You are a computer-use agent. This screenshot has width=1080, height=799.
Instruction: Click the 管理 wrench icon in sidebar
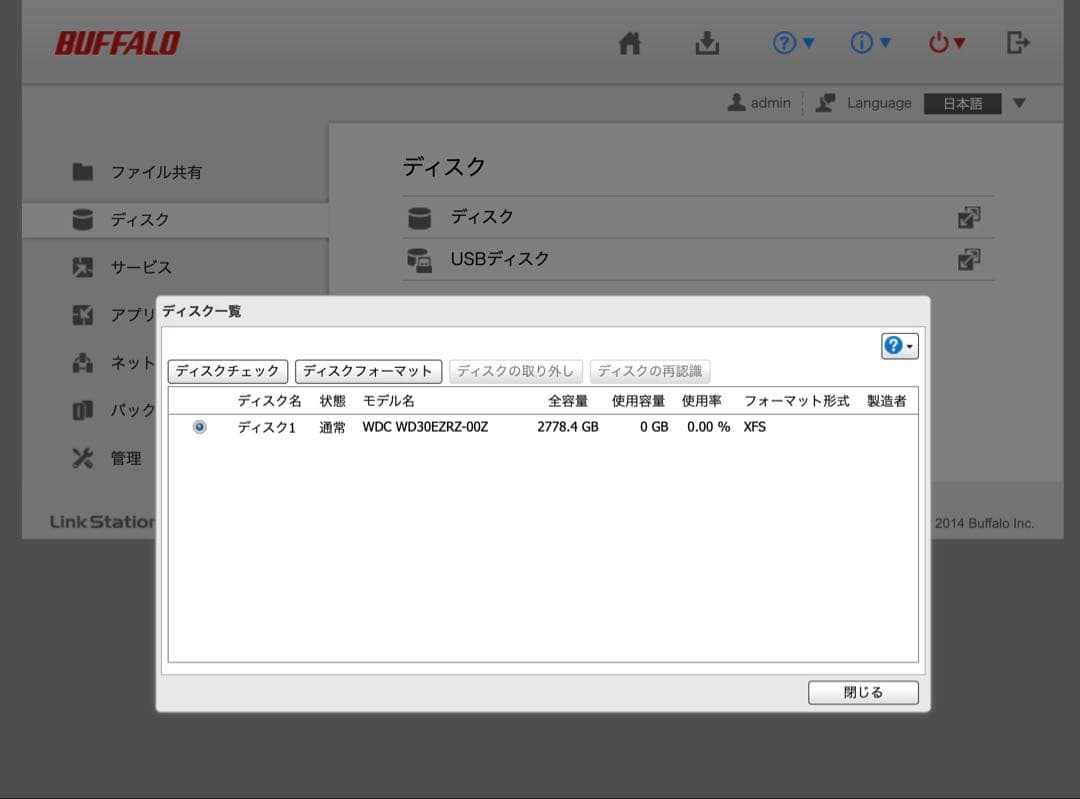click(x=82, y=458)
